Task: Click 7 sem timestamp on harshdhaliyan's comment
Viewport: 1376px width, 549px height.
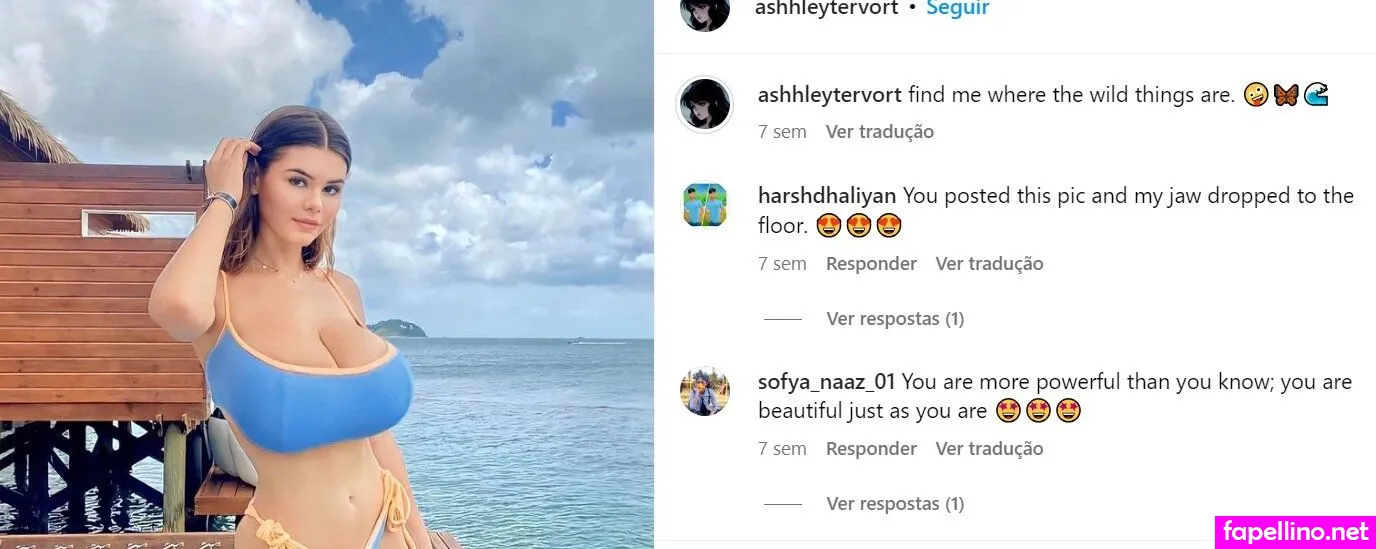Action: click(x=782, y=264)
